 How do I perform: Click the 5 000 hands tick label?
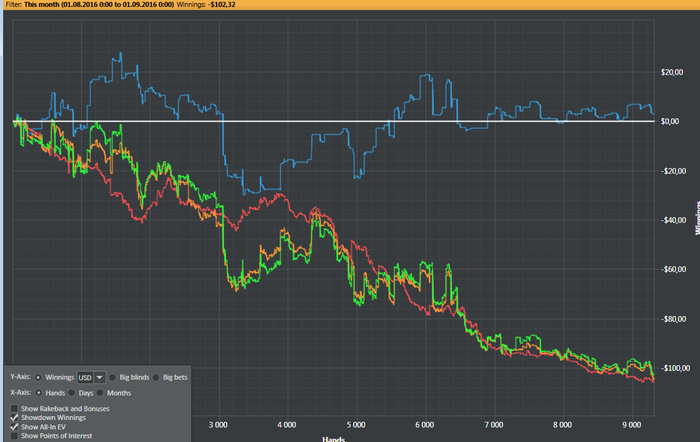356,425
